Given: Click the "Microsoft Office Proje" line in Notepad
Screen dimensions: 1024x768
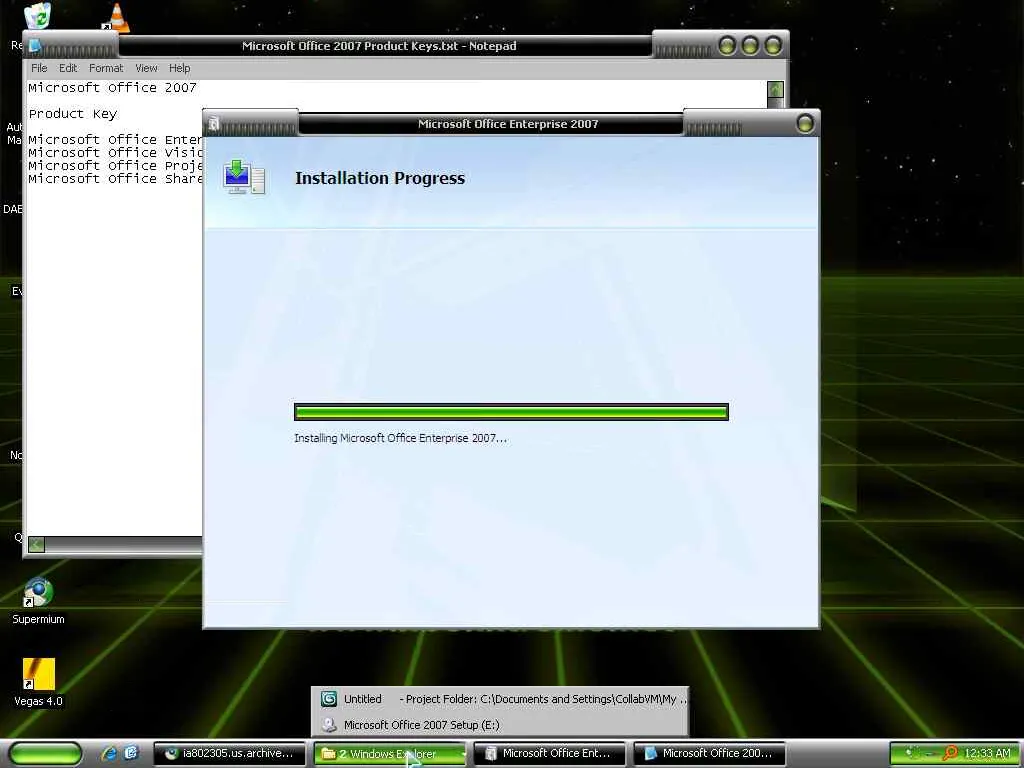Looking at the screenshot, I should click(x=115, y=166).
